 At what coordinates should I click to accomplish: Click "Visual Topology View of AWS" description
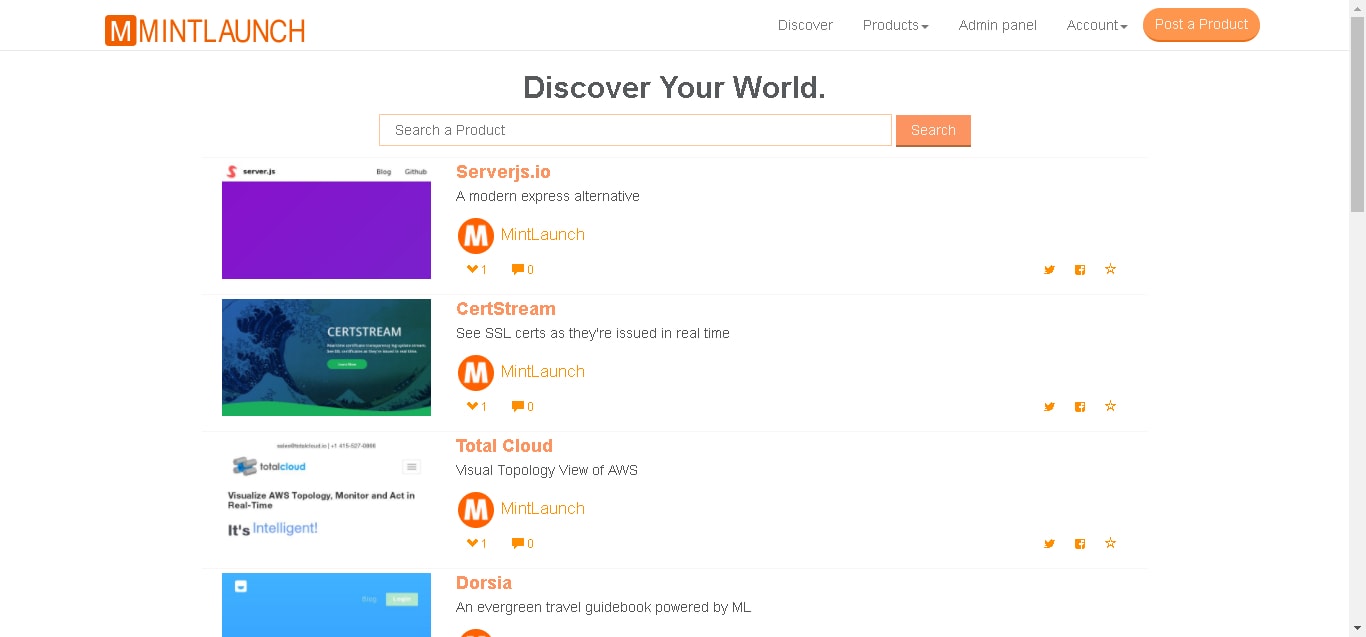pos(547,470)
